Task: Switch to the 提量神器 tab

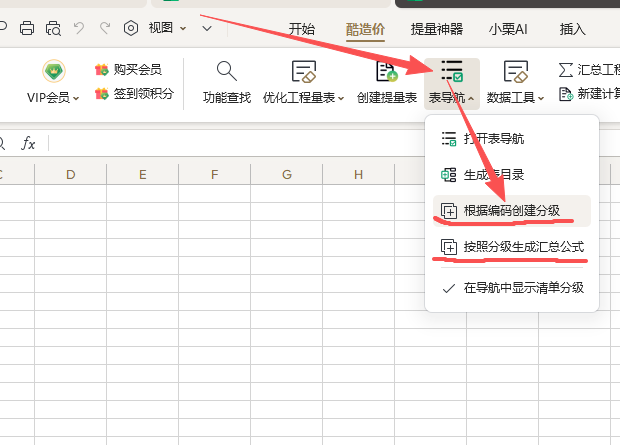Action: 437,29
